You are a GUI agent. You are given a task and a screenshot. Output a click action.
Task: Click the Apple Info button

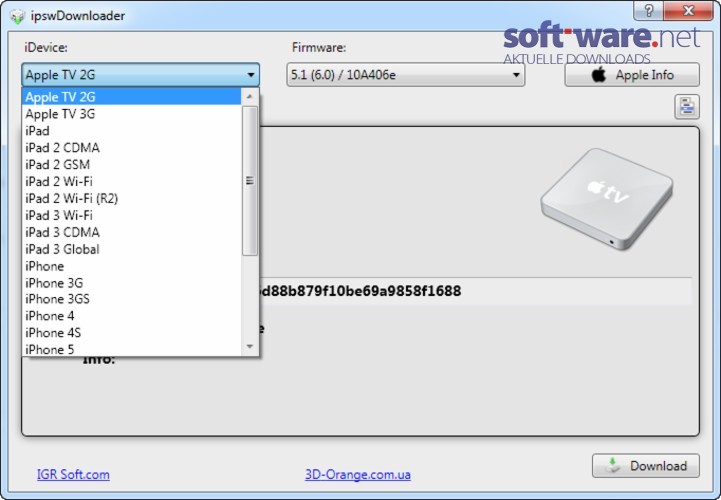click(632, 75)
